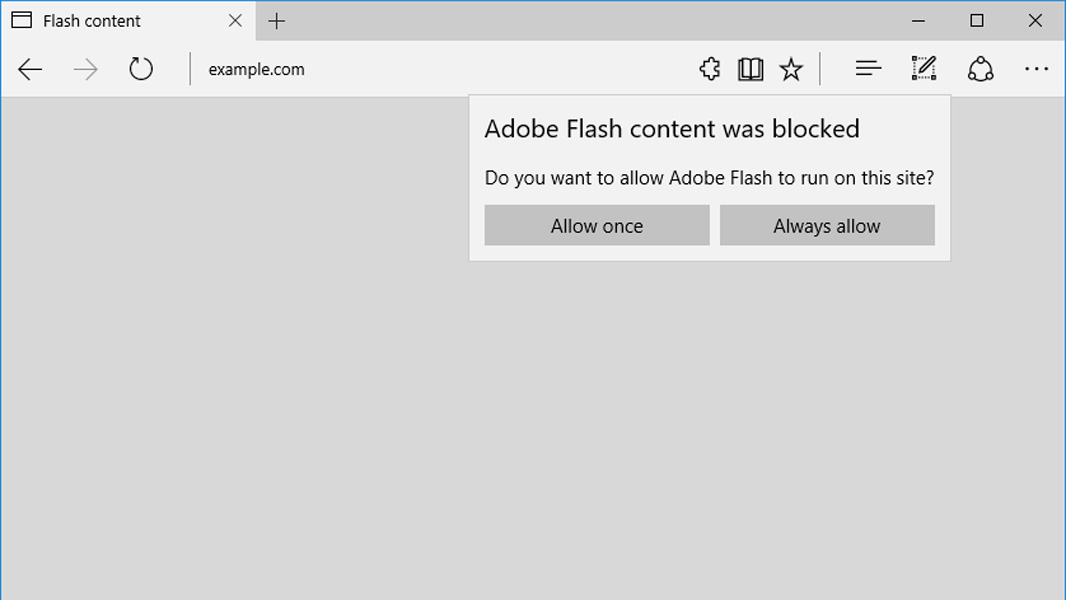This screenshot has height=600, width=1066.
Task: Add example.com to favorites with the star
Action: tap(791, 68)
